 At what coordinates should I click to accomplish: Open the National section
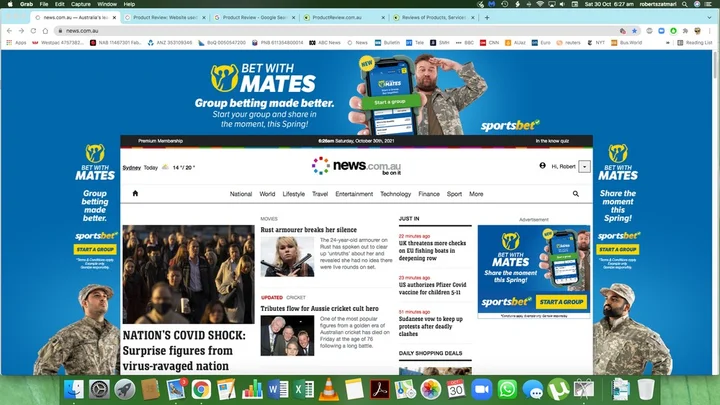click(241, 194)
